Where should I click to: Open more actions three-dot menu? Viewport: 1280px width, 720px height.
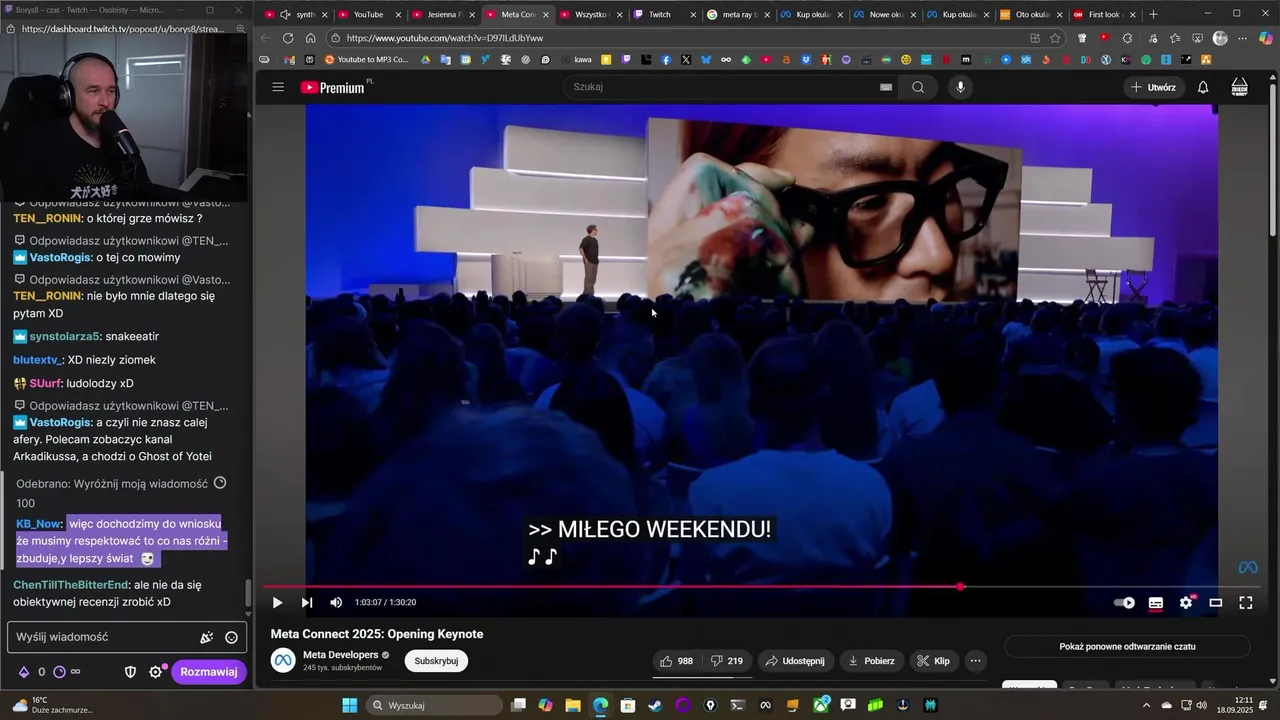click(x=975, y=661)
